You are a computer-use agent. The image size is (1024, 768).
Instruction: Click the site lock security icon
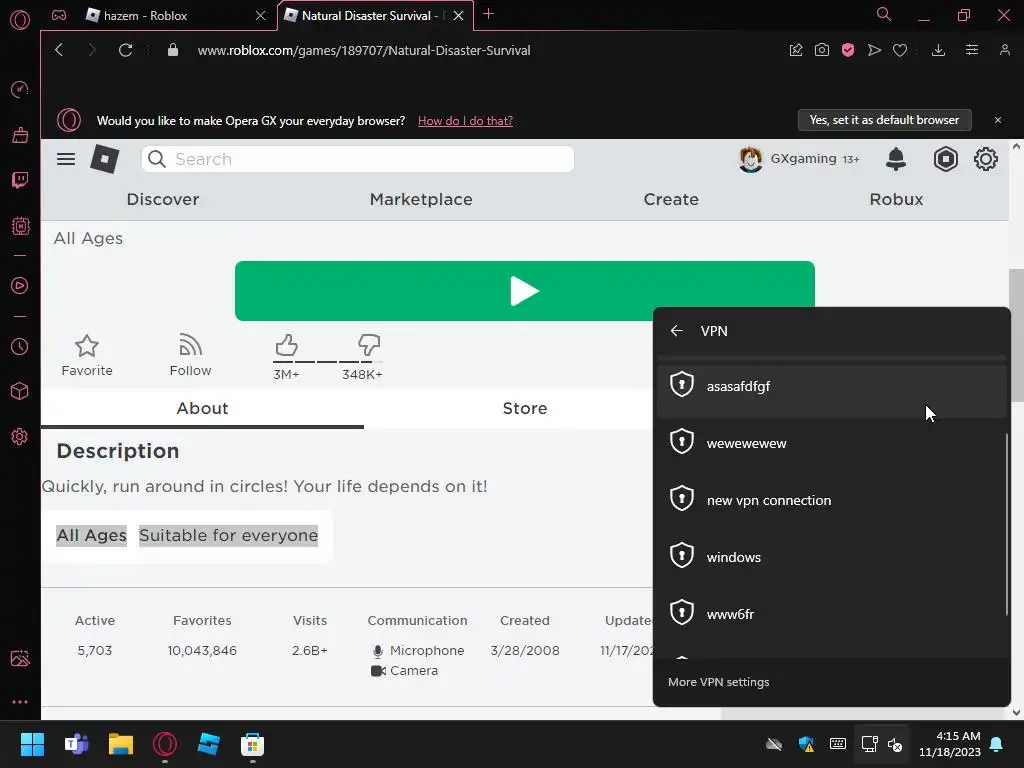point(173,50)
